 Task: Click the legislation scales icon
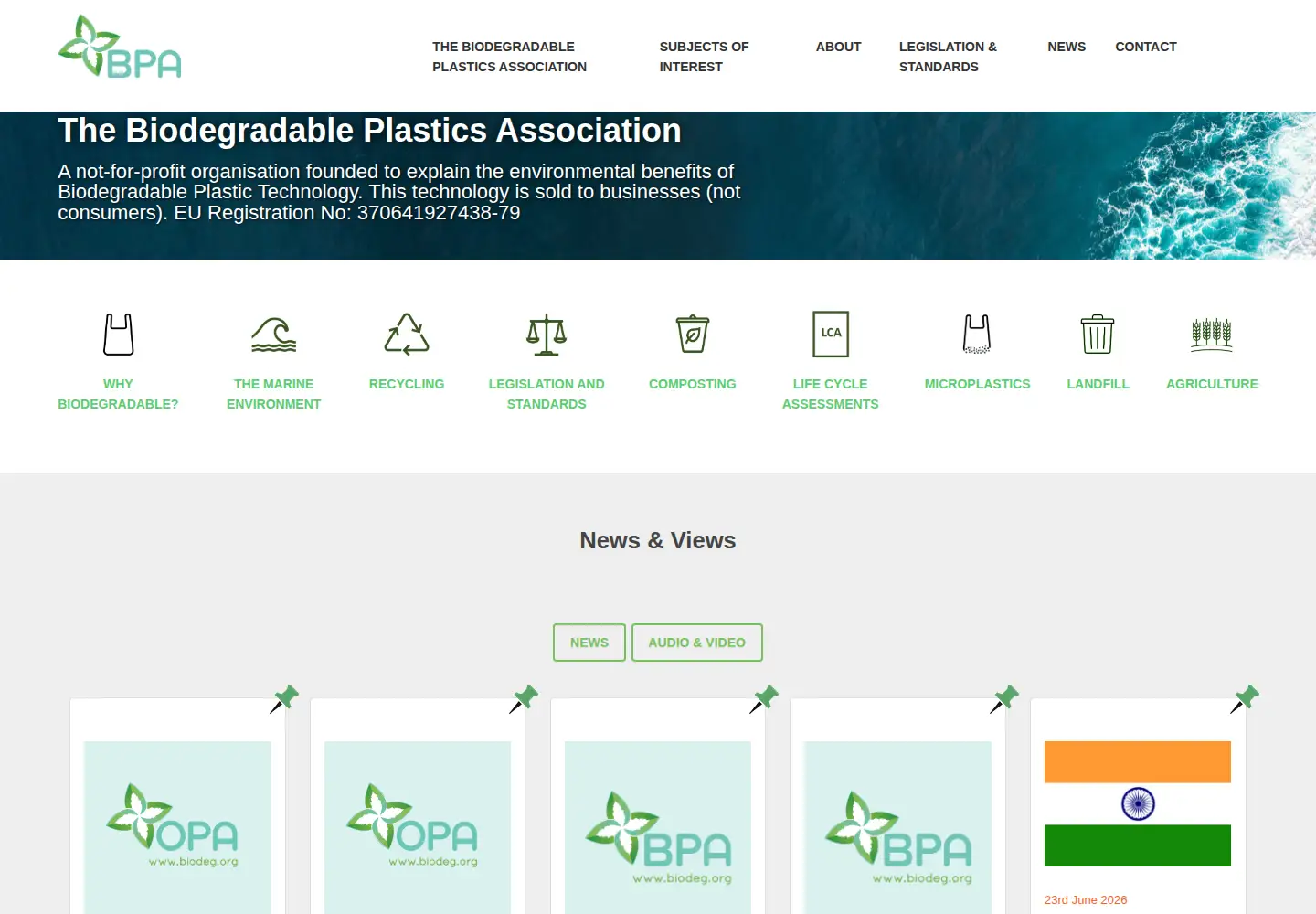547,335
